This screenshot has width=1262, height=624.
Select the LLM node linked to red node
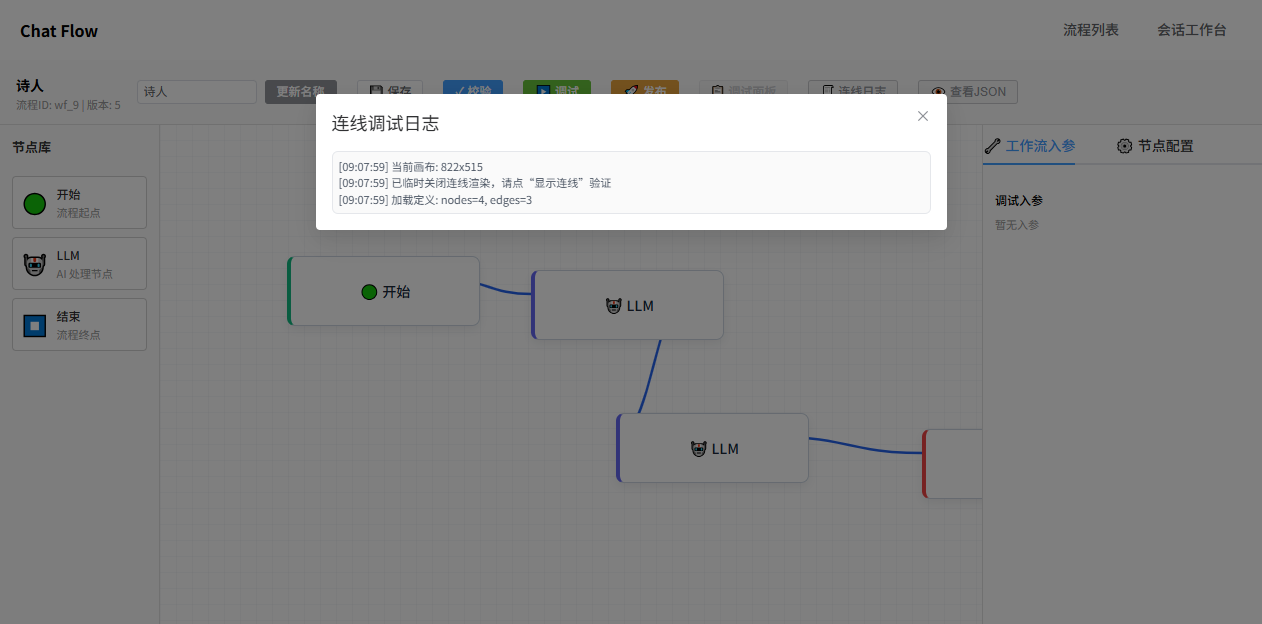712,448
